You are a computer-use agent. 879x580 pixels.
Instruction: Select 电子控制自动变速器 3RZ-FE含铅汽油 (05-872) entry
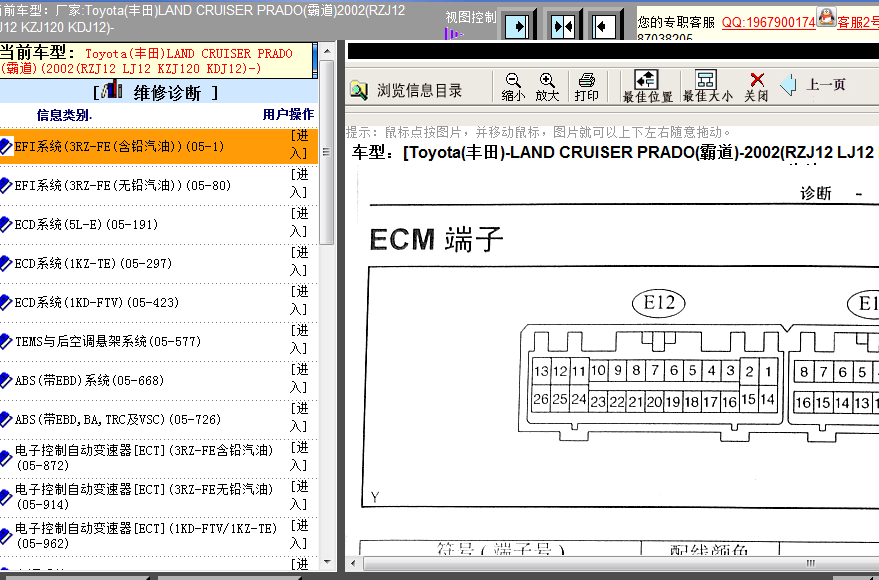click(x=144, y=458)
